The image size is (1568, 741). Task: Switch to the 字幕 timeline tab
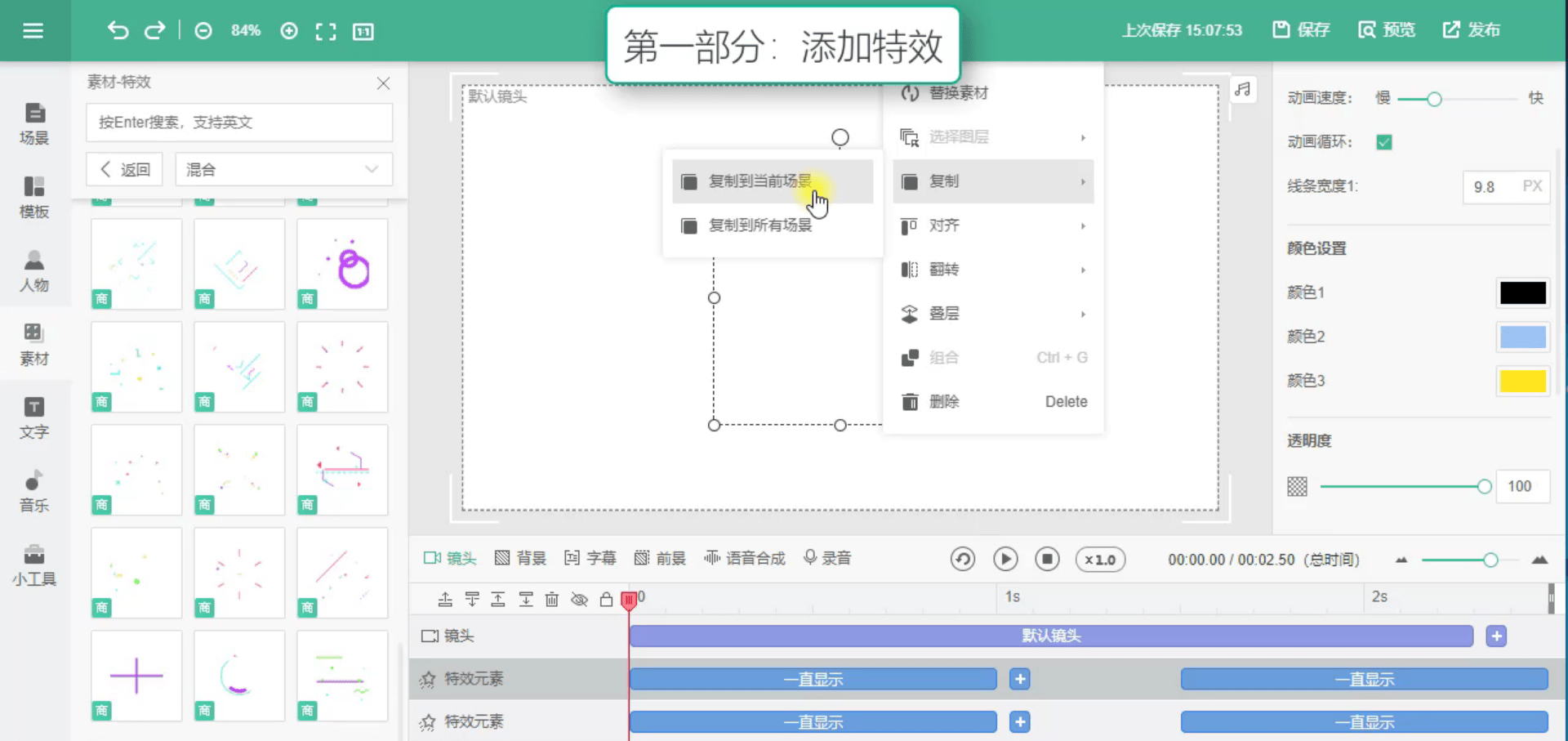coord(590,559)
